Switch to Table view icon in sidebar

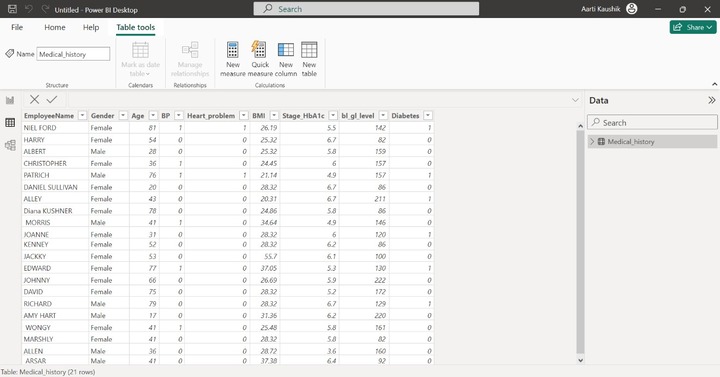10,123
